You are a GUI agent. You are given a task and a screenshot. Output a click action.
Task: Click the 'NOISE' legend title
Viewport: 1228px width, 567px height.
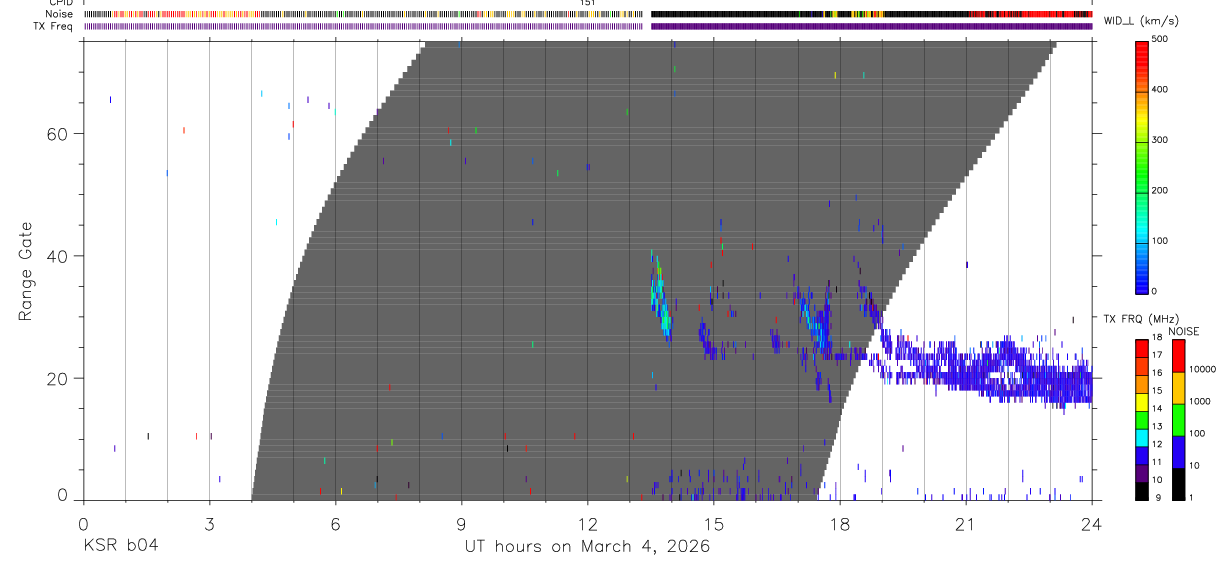[x=1185, y=331]
